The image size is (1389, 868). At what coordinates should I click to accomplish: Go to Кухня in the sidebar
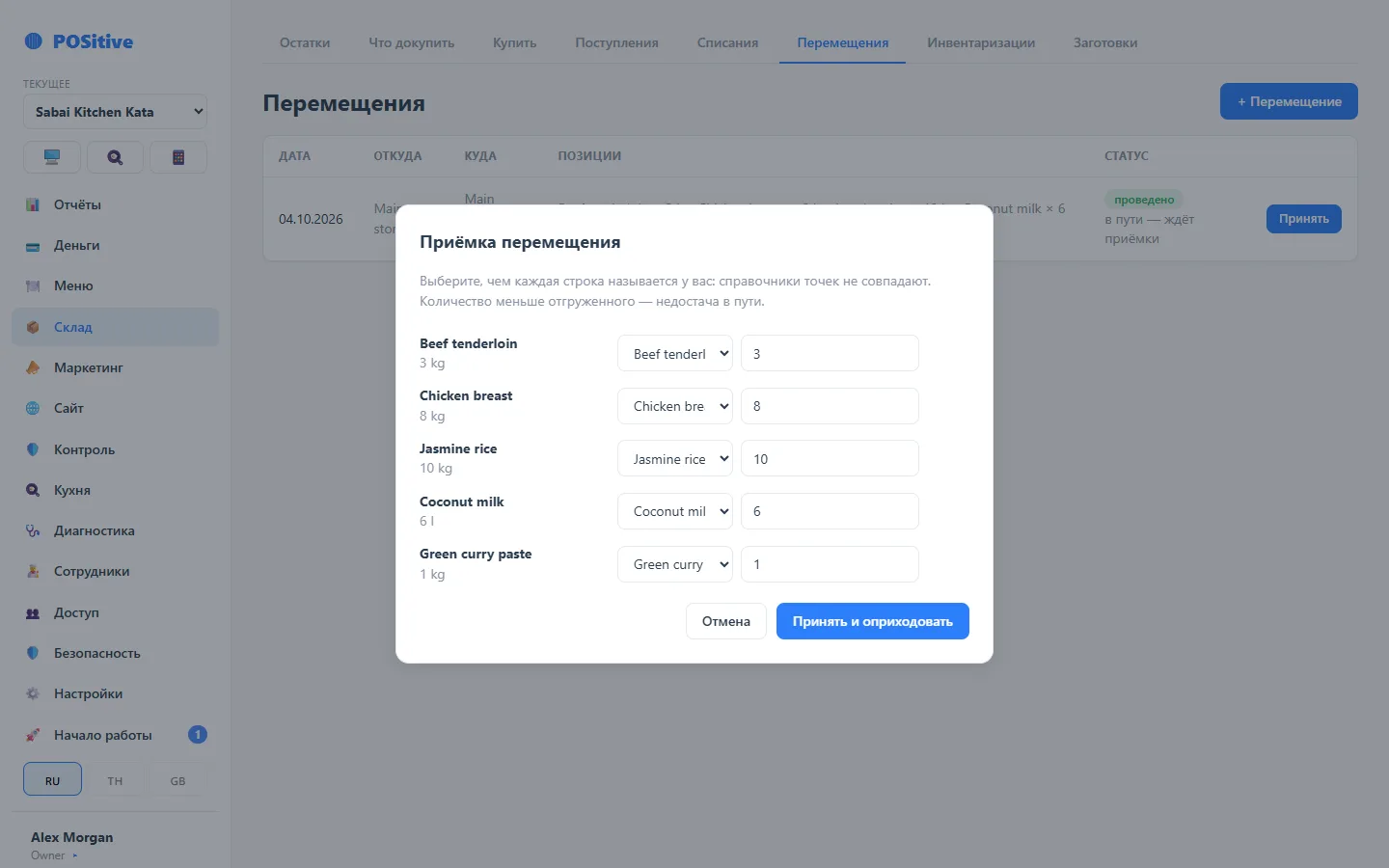(115, 490)
